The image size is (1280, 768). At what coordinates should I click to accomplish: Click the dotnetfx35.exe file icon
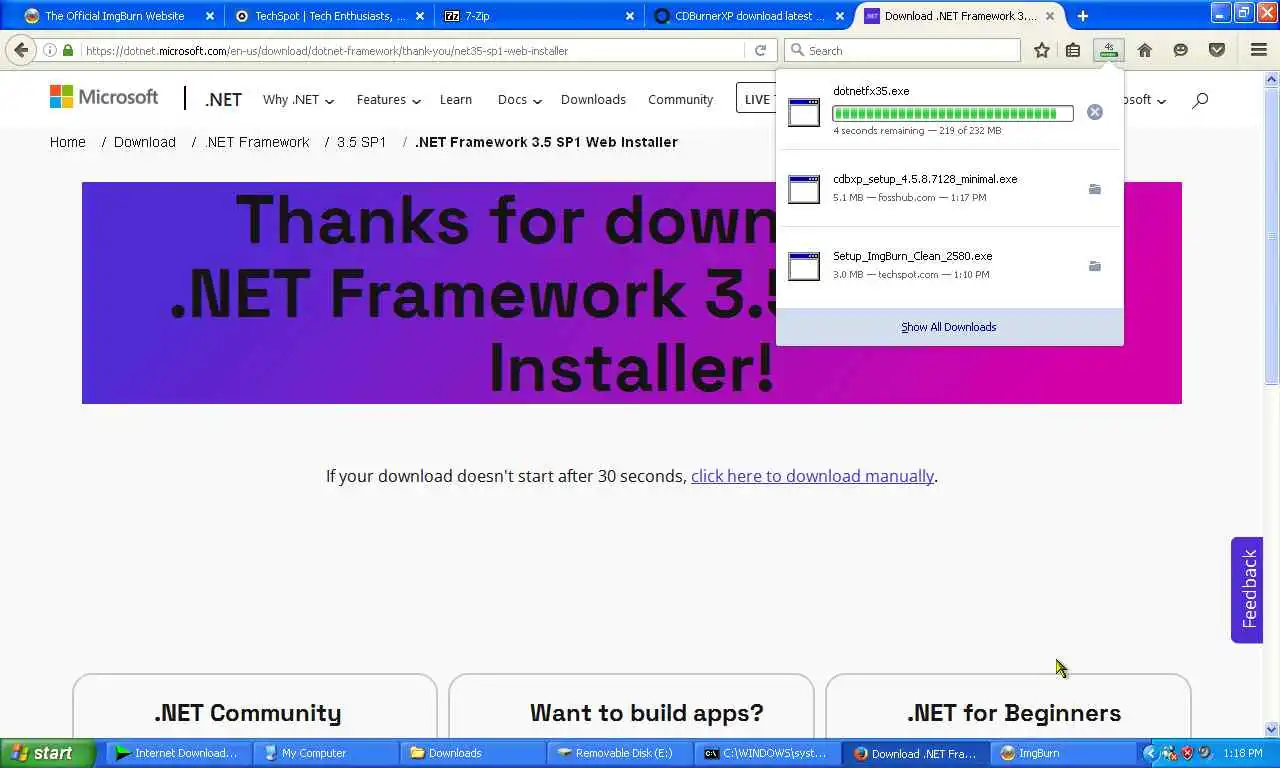coord(804,112)
